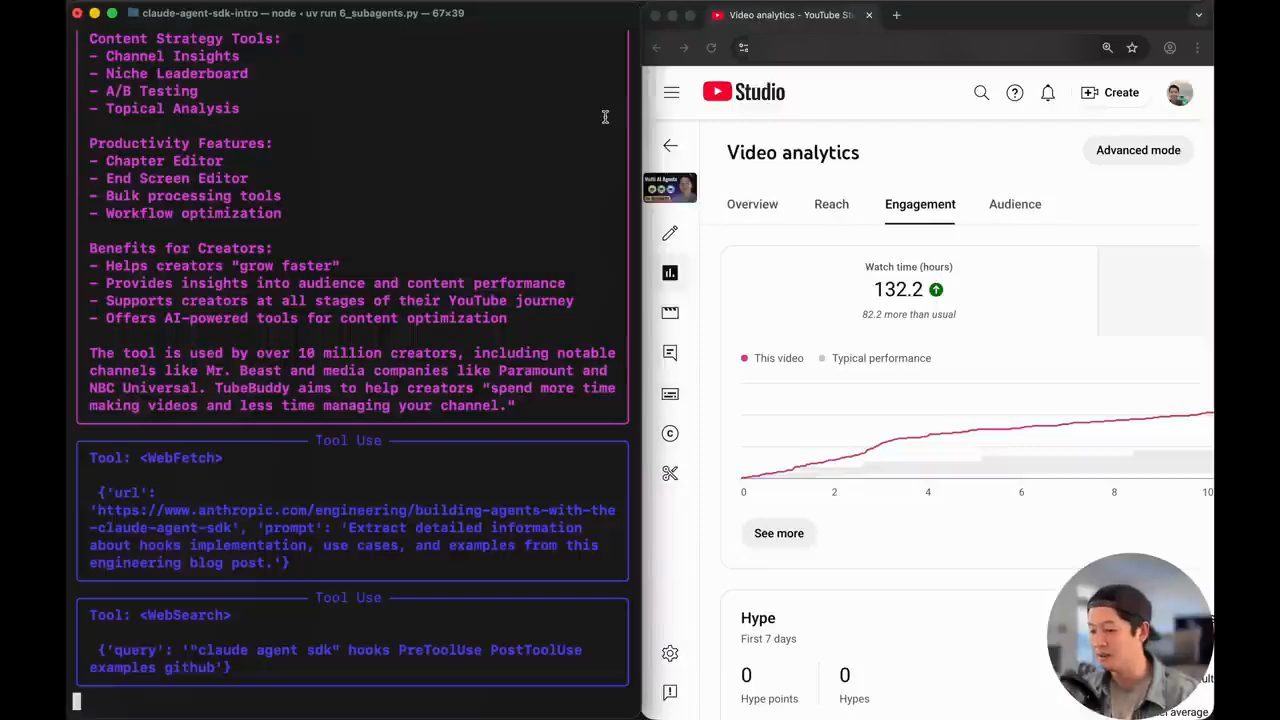Click the video thumbnail in sidebar

pyautogui.click(x=670, y=188)
